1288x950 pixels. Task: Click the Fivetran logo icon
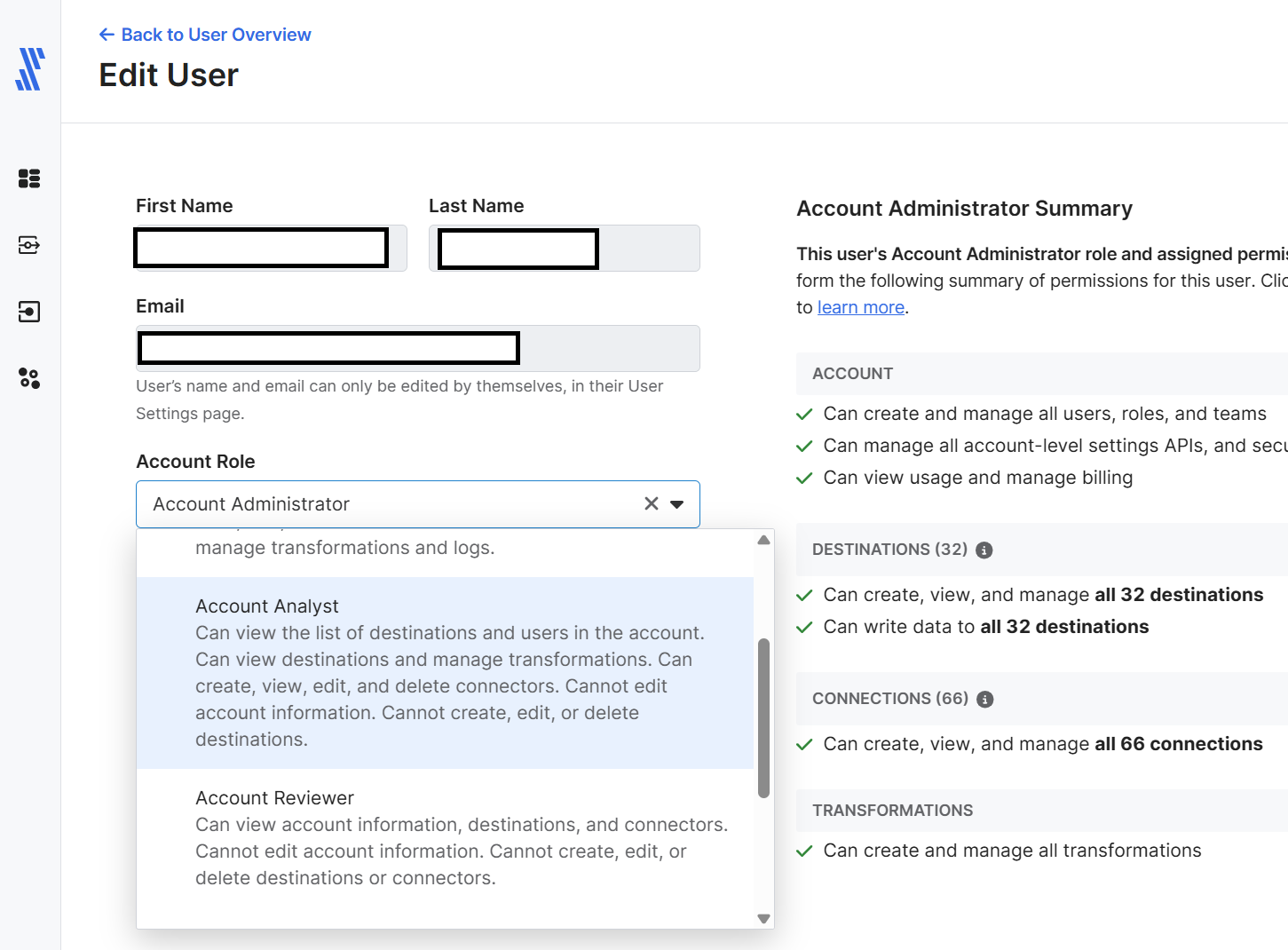point(30,69)
